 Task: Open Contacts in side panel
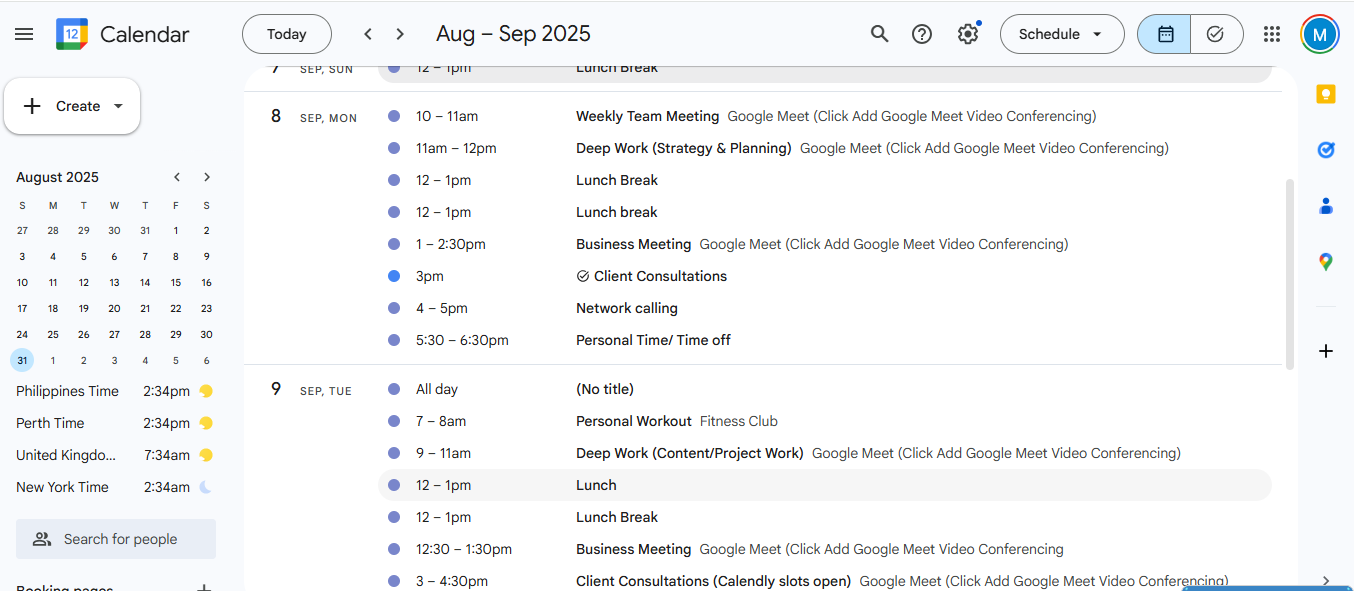(1326, 206)
